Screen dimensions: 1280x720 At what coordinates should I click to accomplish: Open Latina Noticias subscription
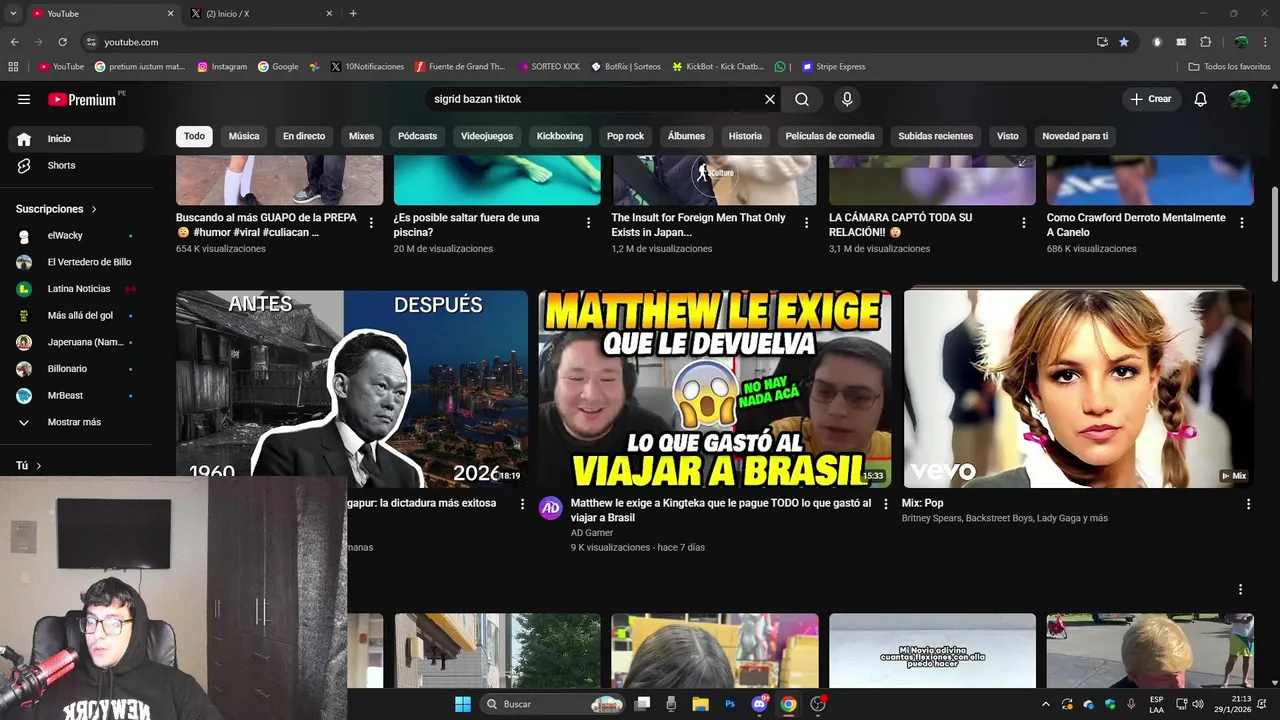(76, 289)
